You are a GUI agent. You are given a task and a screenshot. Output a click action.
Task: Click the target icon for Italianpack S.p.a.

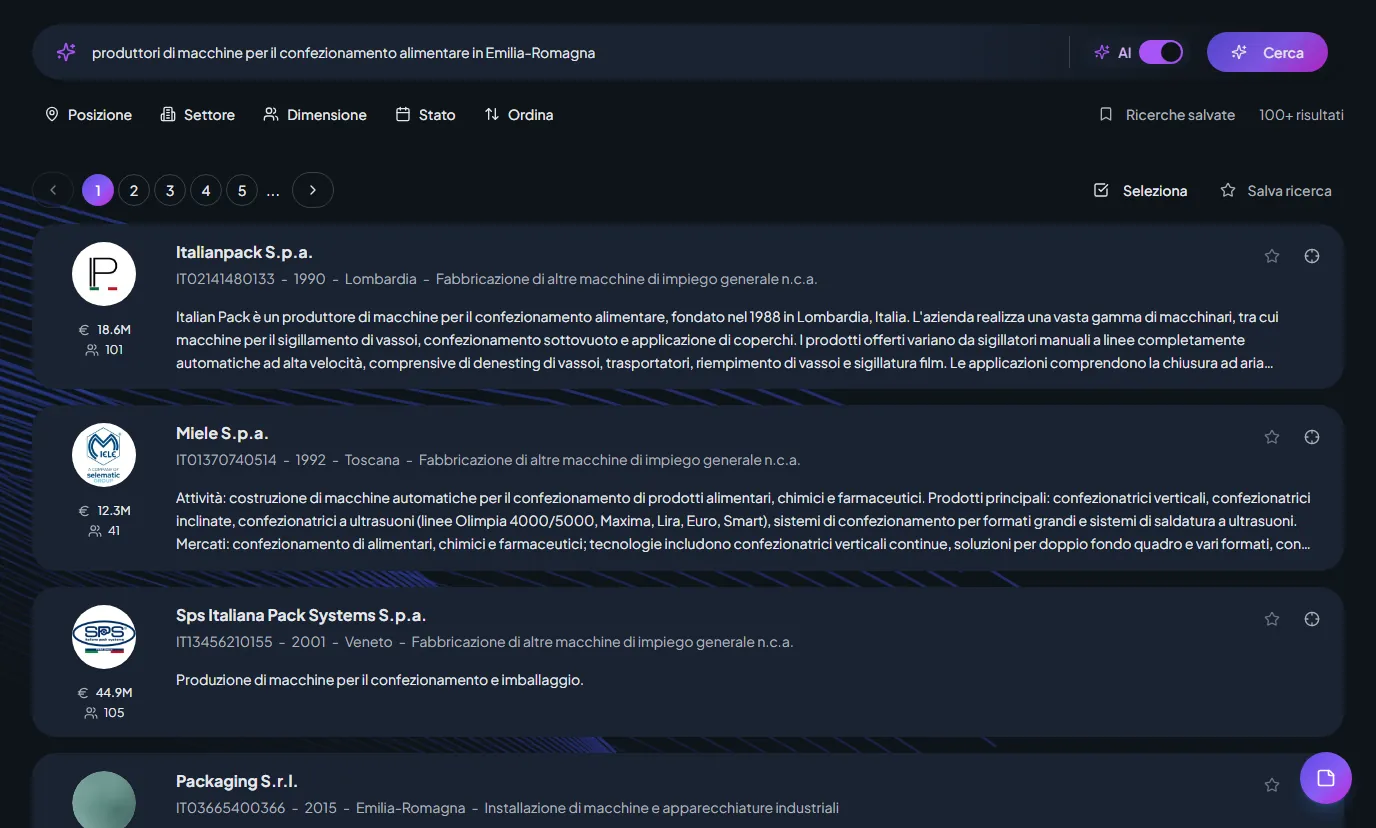(x=1312, y=256)
